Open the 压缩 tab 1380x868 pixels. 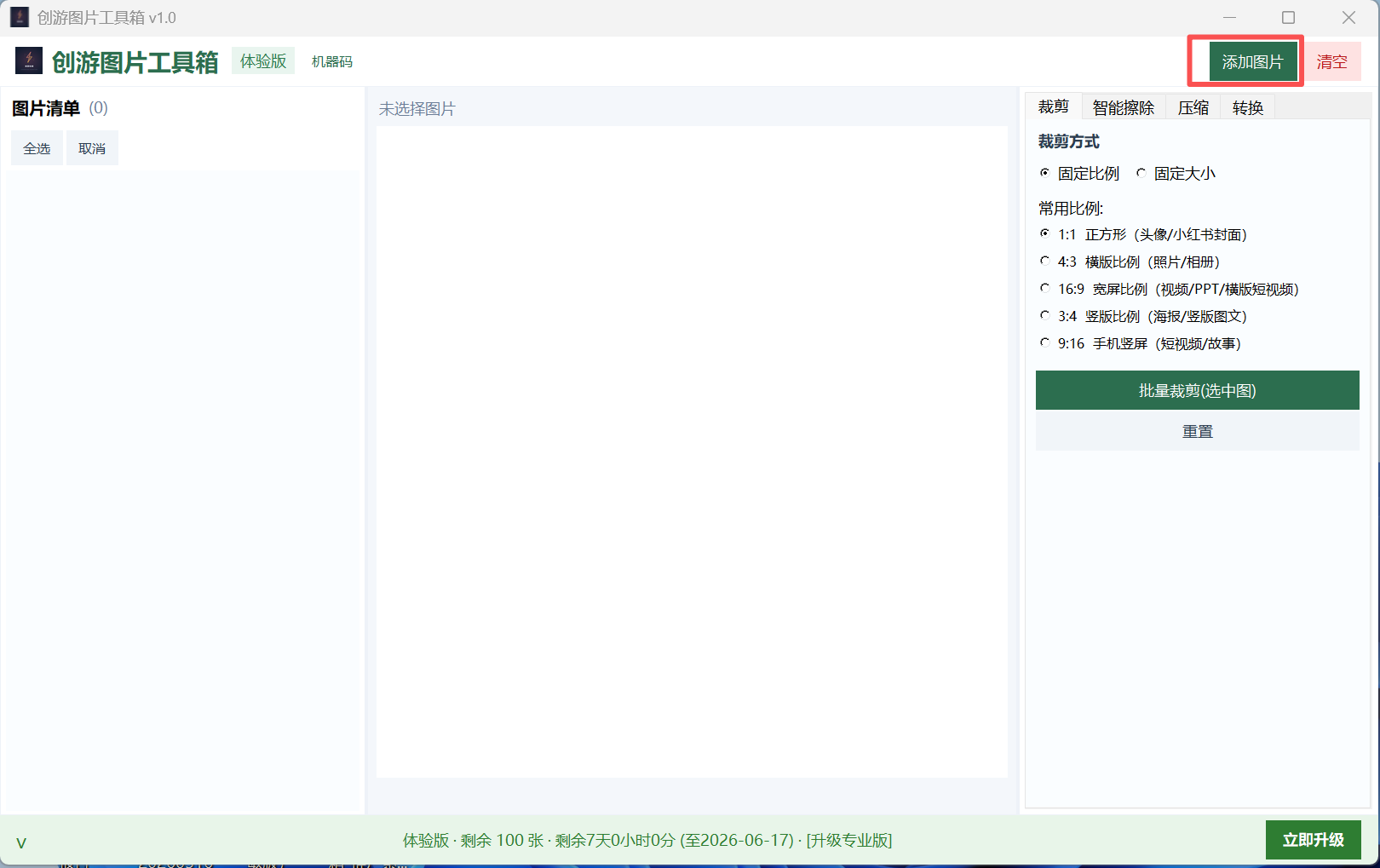pos(1193,107)
